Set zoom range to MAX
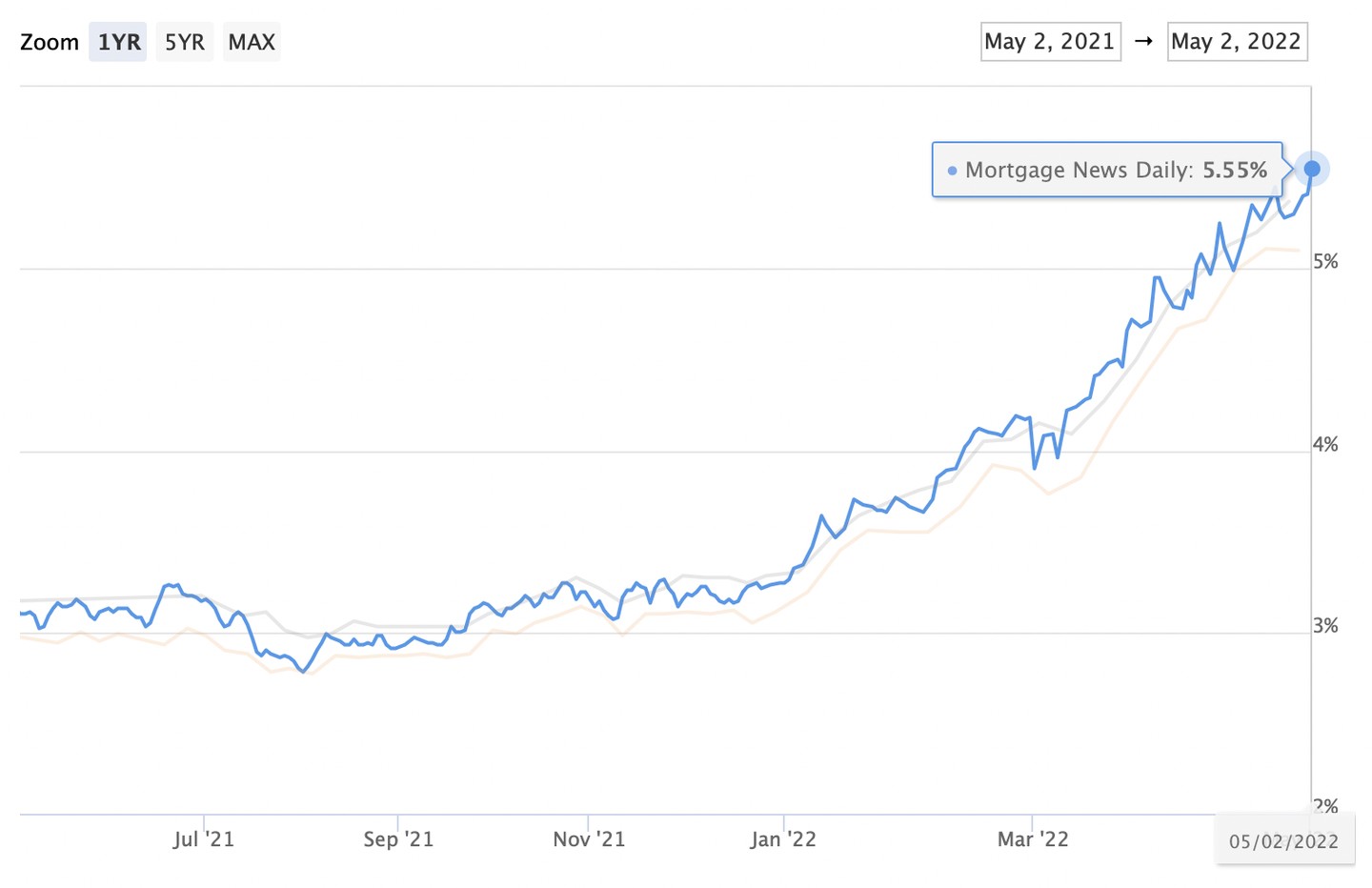This screenshot has width=1372, height=888. [x=252, y=42]
